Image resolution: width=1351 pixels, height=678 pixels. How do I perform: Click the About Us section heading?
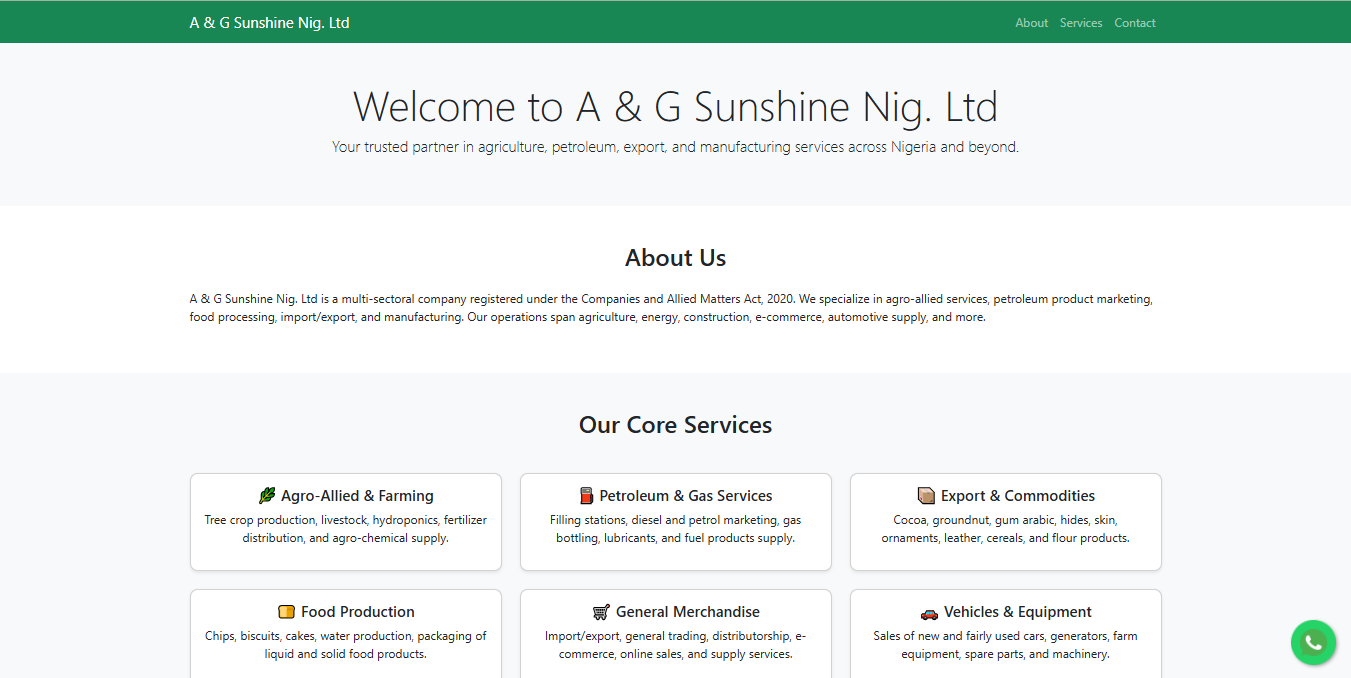pyautogui.click(x=675, y=258)
